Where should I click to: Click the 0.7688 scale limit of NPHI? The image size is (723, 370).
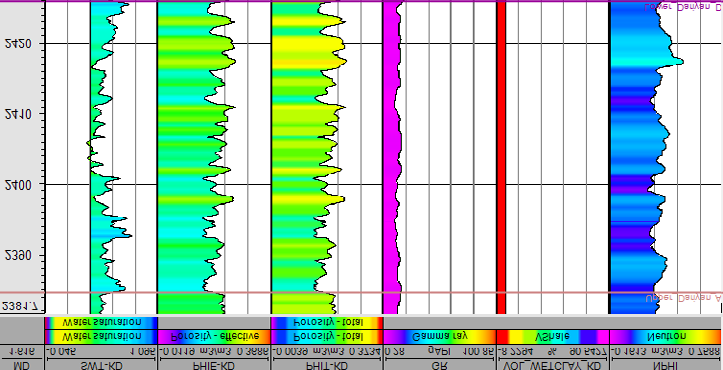pos(705,351)
